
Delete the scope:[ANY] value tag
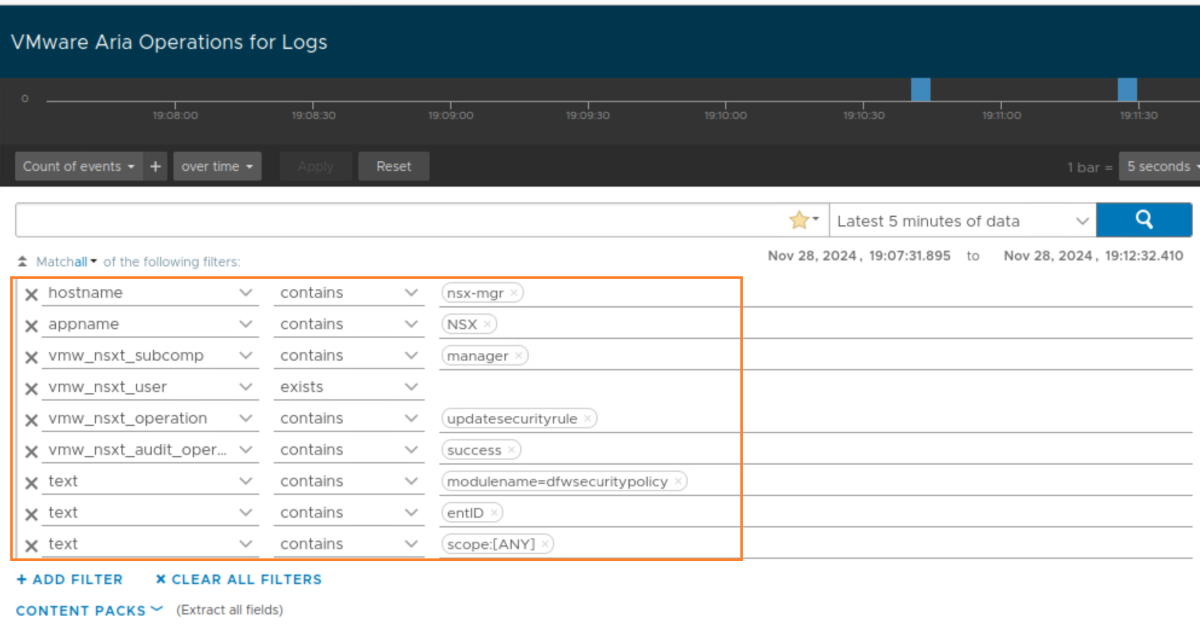point(545,544)
